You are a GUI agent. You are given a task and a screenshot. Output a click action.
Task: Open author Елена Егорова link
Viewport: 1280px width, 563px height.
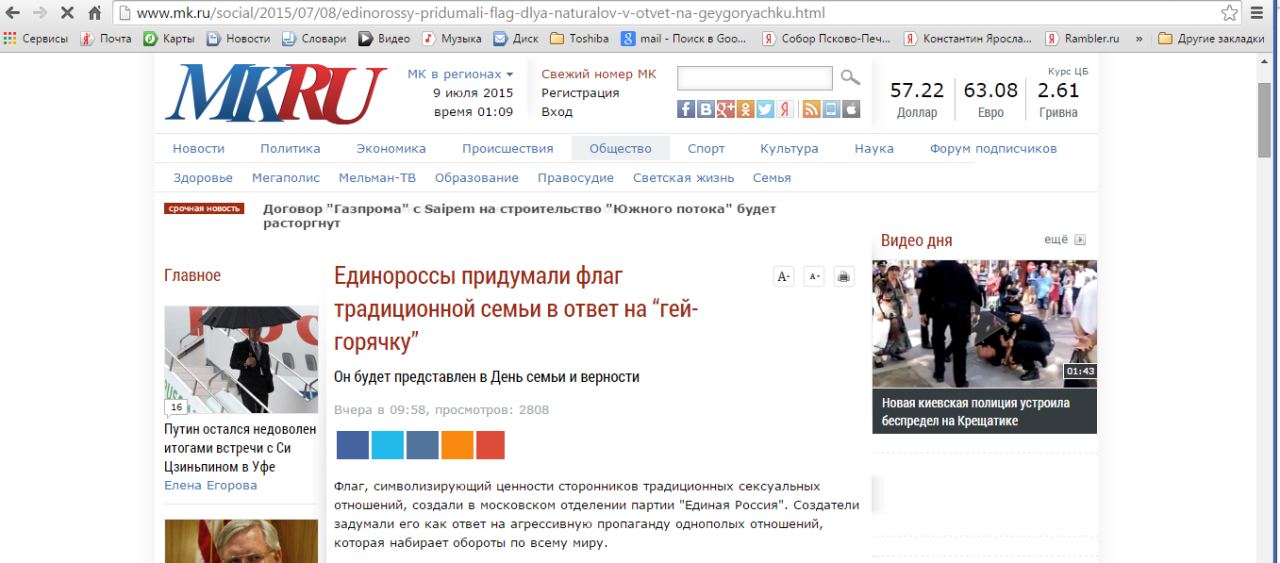(210, 485)
